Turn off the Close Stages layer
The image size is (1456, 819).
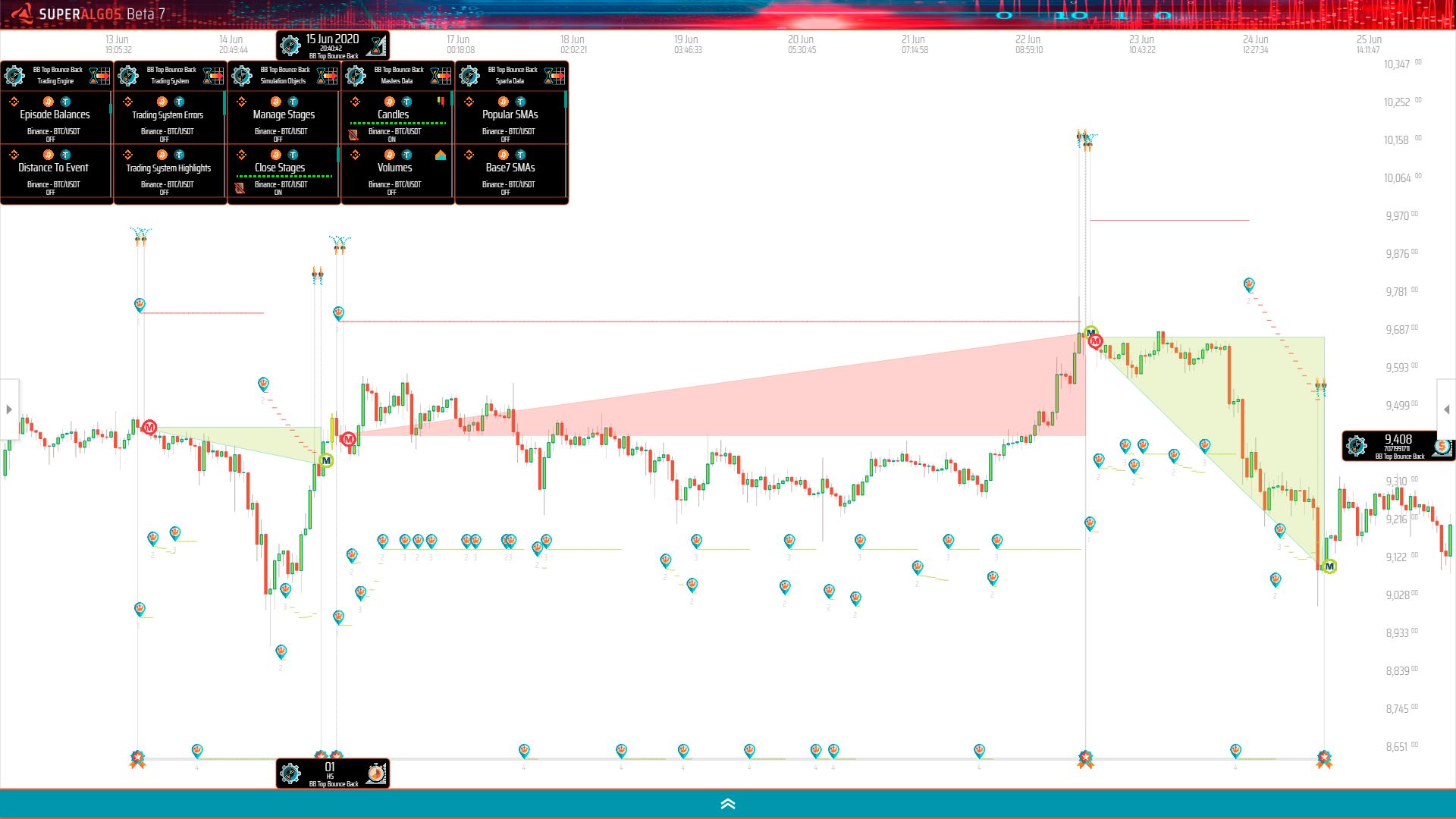point(279,168)
